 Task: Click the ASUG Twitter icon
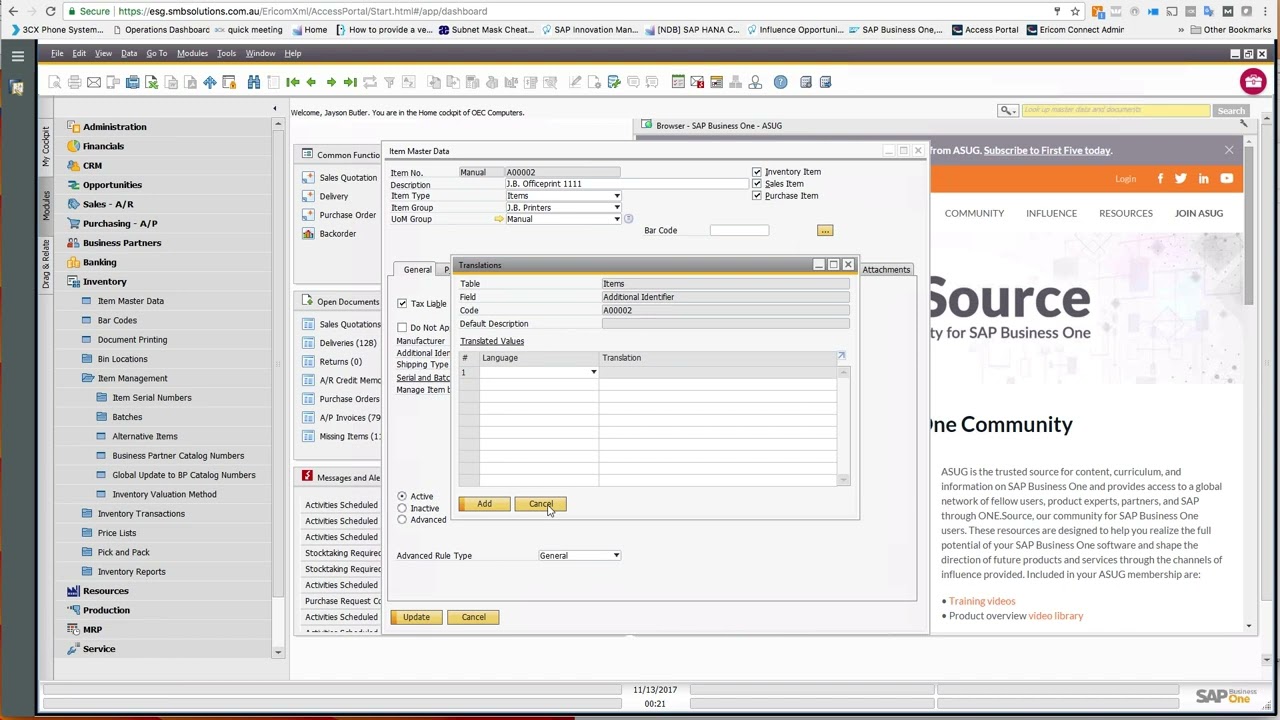[1181, 179]
